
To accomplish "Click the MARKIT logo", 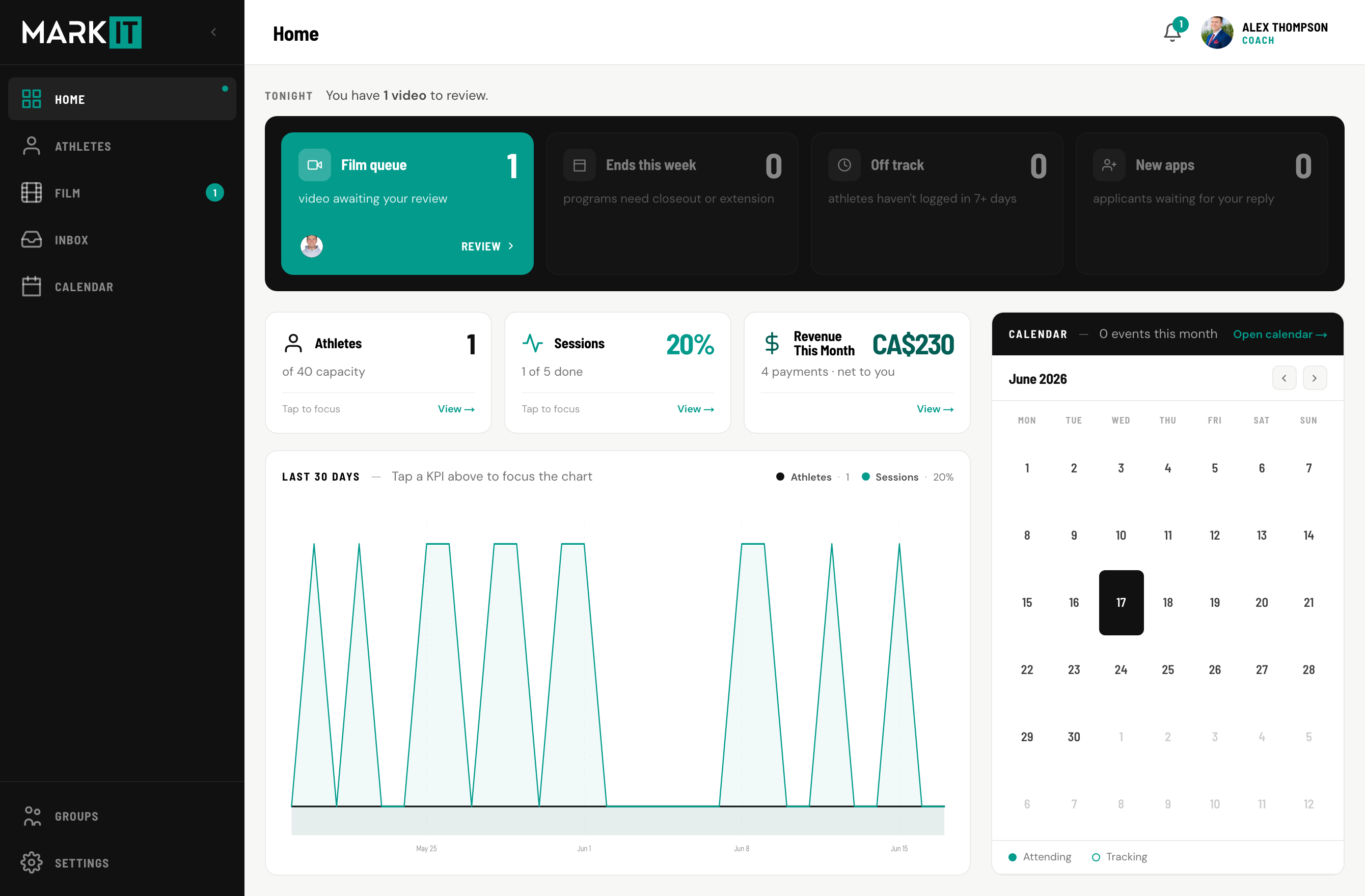I will 81,33.
